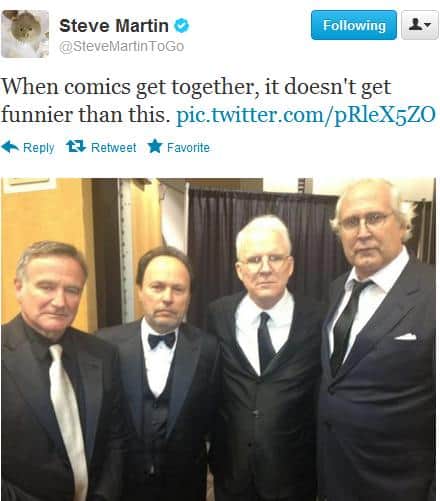Open the pic.twitter.com/pRleX5ZO link
The width and height of the screenshot is (440, 501).
point(306,115)
